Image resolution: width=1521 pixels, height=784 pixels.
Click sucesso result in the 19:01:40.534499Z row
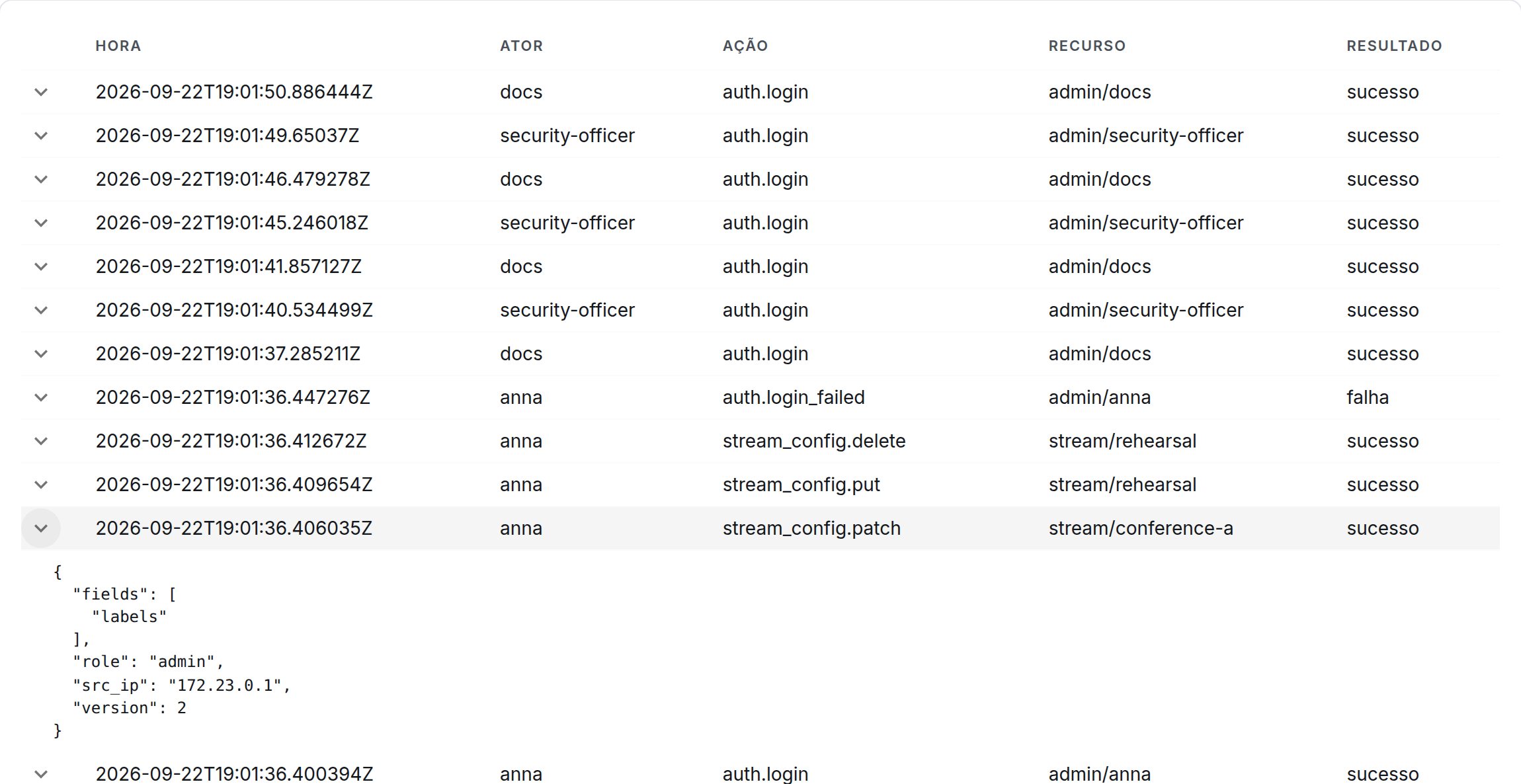click(1383, 310)
